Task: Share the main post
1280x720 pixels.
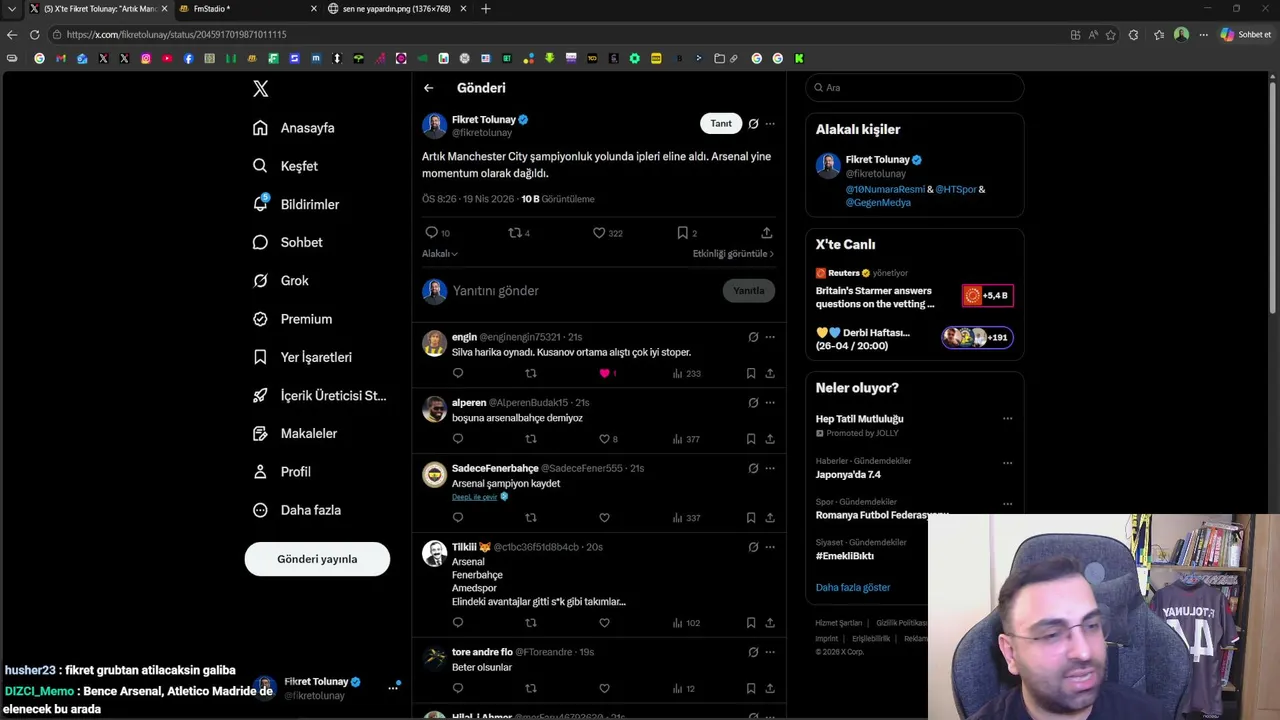Action: point(766,233)
